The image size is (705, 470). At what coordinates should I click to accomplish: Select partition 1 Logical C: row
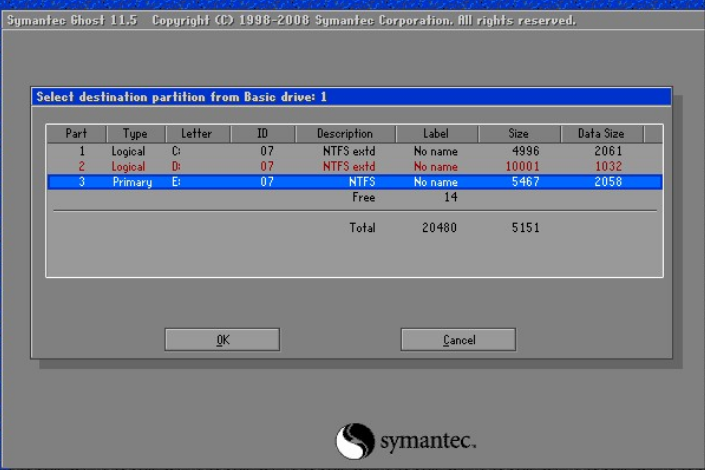click(354, 151)
